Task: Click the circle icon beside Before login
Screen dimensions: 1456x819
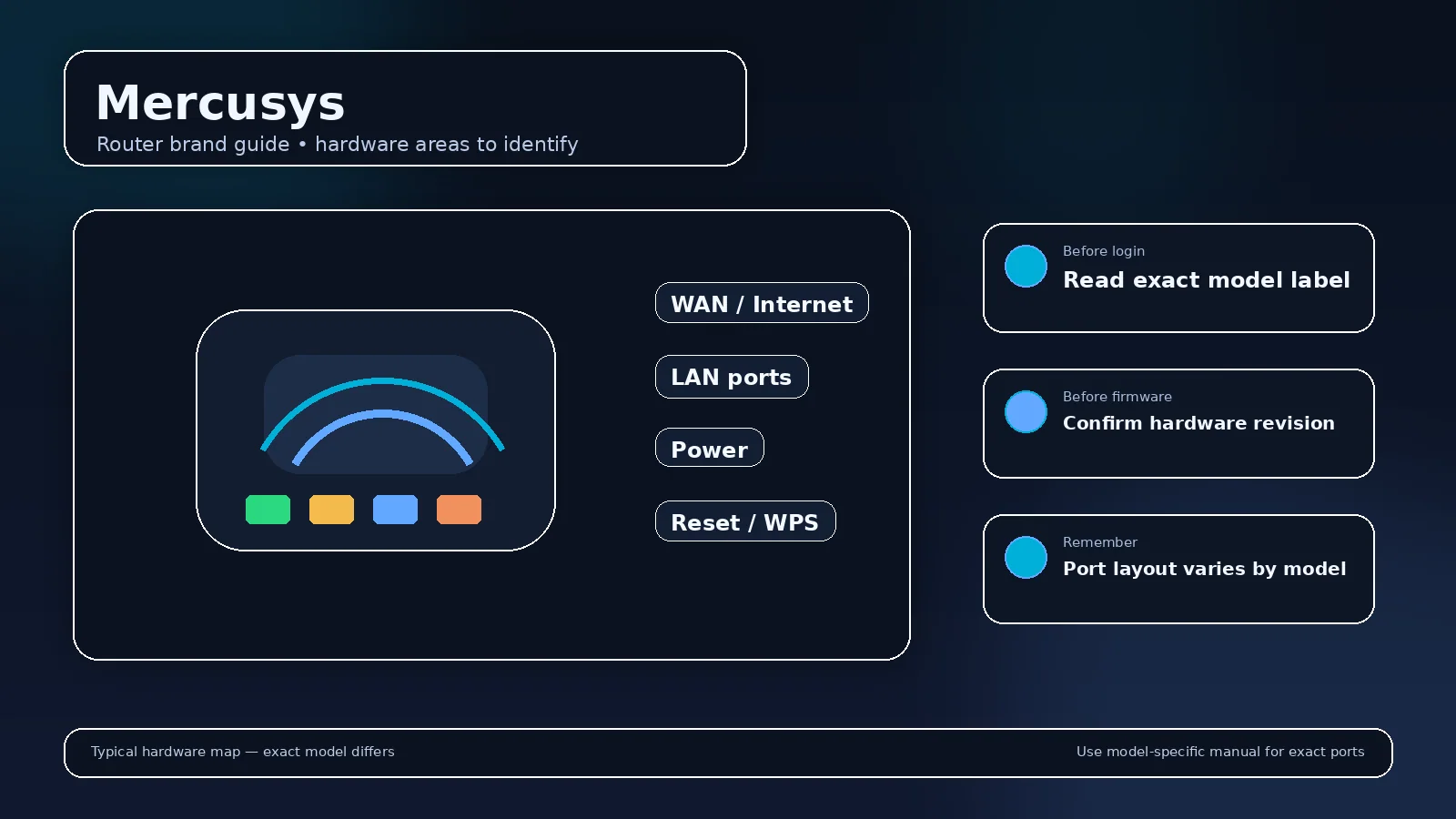Action: click(x=1026, y=266)
